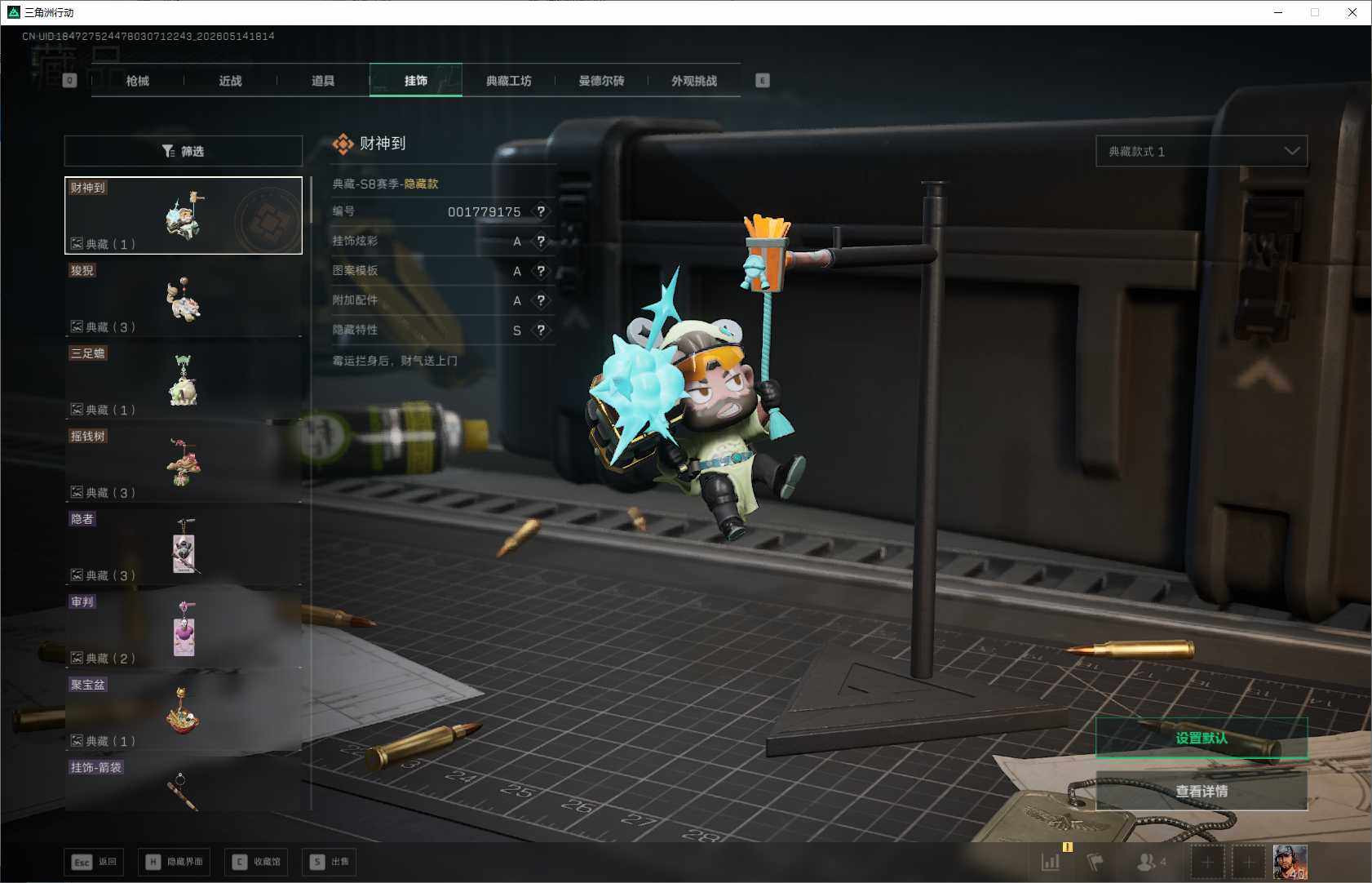
Task: Open the player avatar portrait
Action: (x=1290, y=862)
